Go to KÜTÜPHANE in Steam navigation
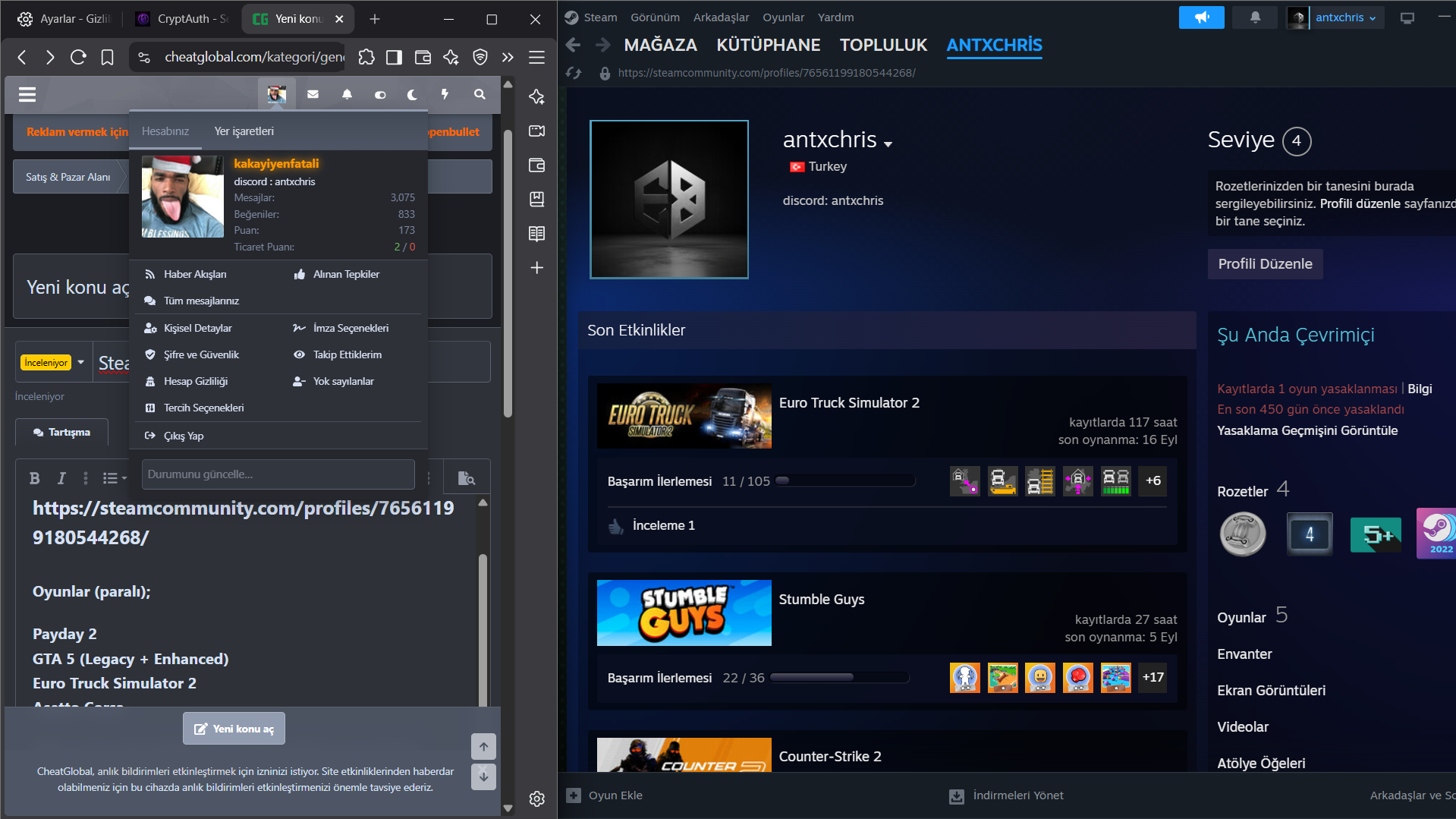 click(x=769, y=45)
